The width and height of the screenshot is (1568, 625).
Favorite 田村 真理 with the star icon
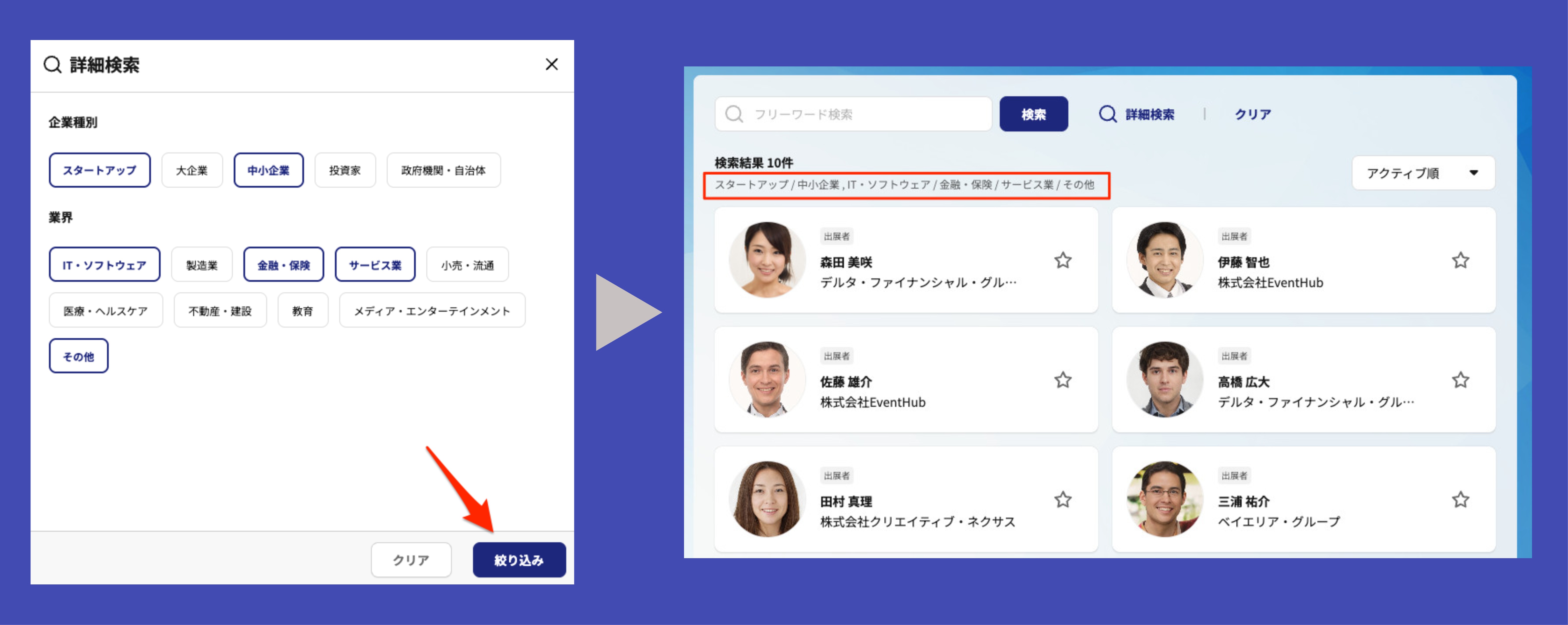[1063, 500]
